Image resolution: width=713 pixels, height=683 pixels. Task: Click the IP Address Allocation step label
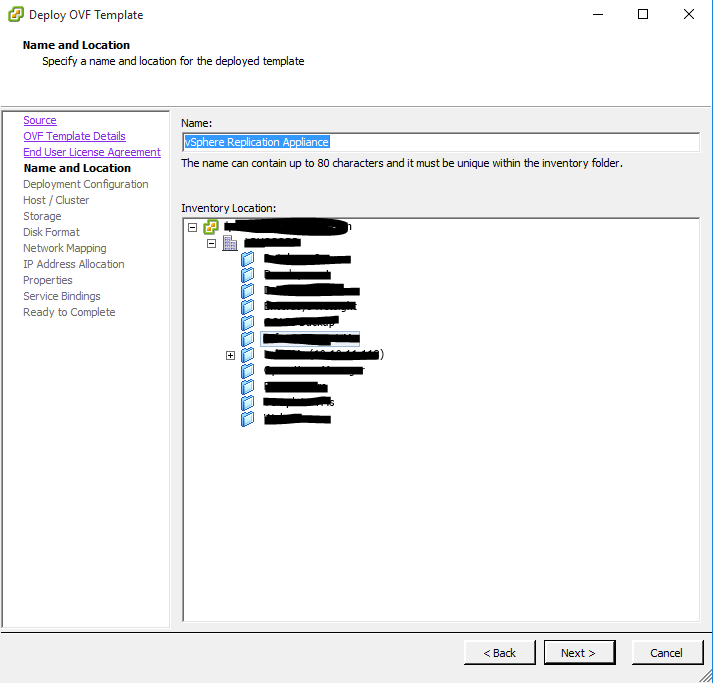(x=74, y=264)
